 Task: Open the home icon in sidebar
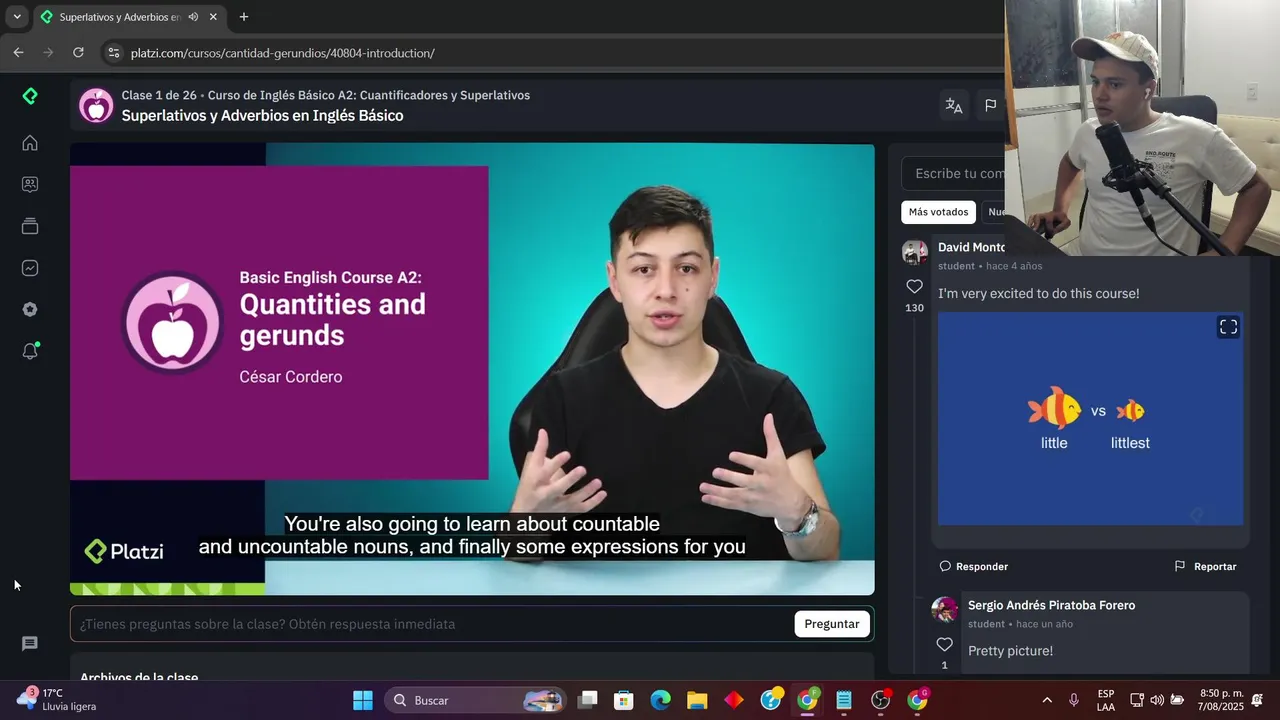point(30,143)
